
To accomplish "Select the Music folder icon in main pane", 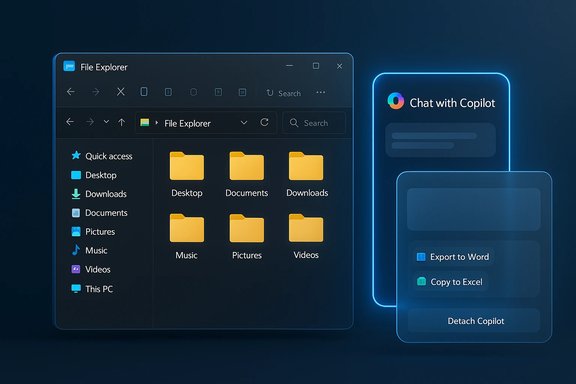I will pyautogui.click(x=187, y=228).
